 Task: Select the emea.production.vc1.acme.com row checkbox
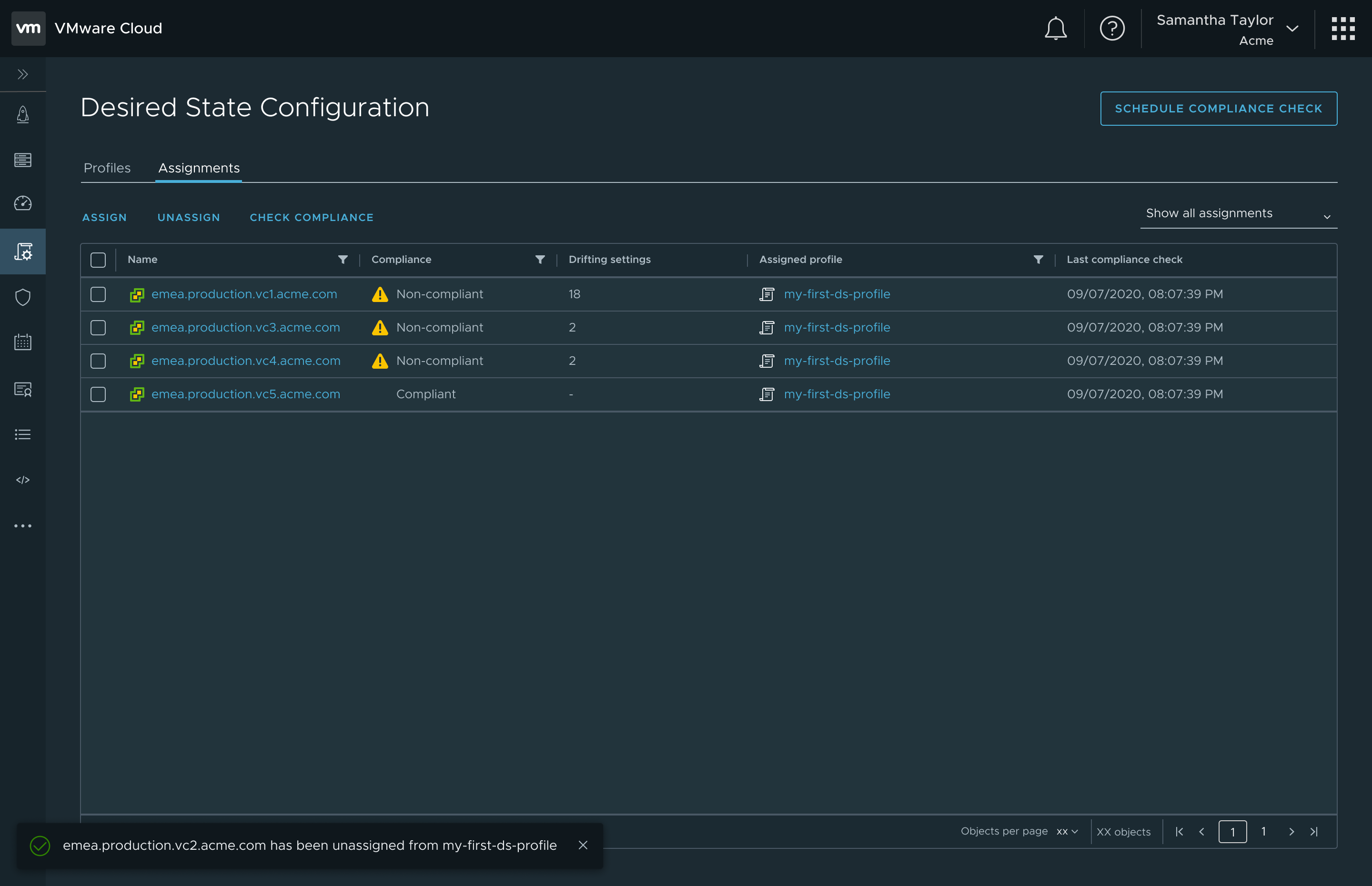pyautogui.click(x=98, y=294)
